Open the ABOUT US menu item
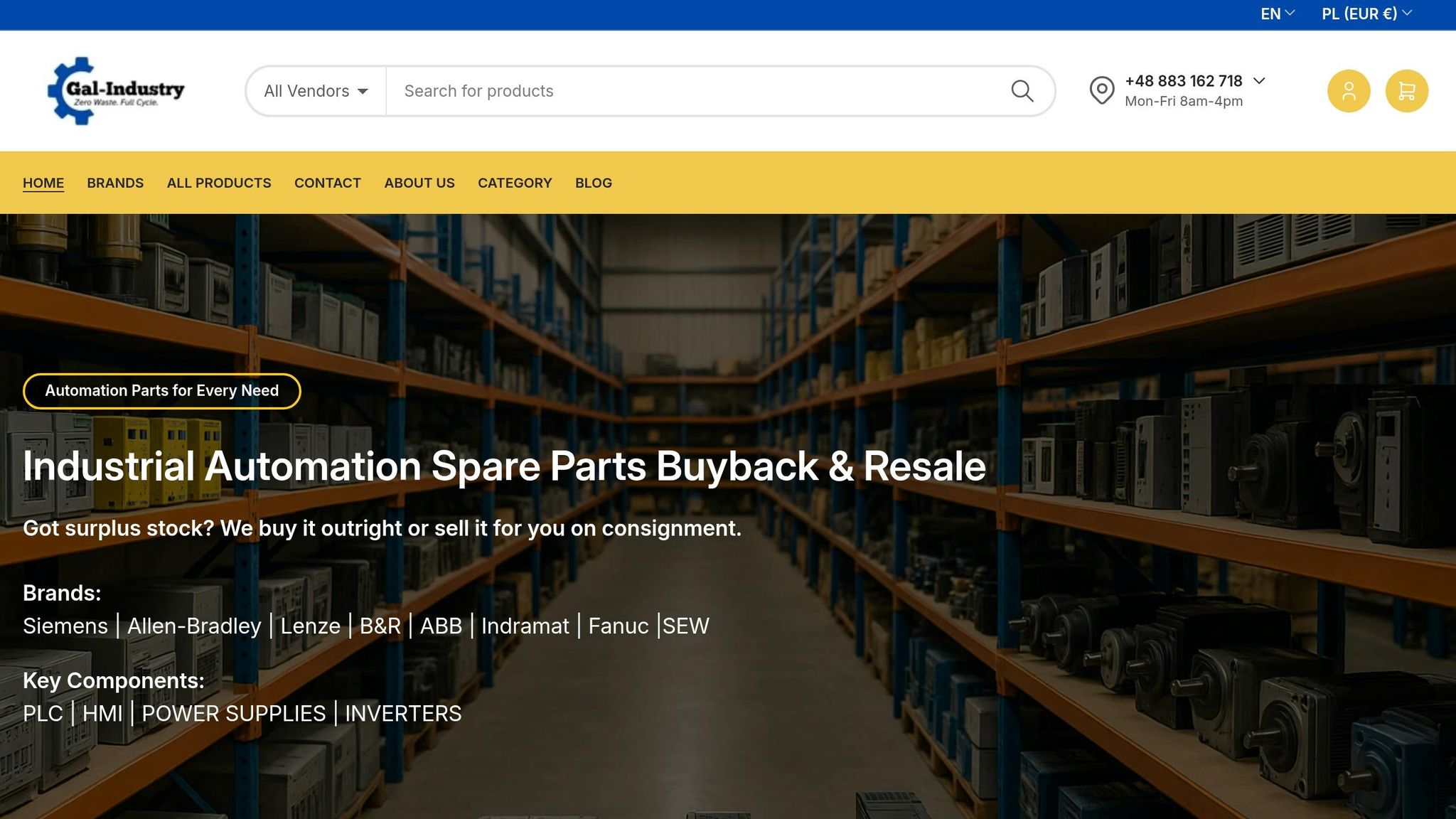1456x819 pixels. [419, 183]
